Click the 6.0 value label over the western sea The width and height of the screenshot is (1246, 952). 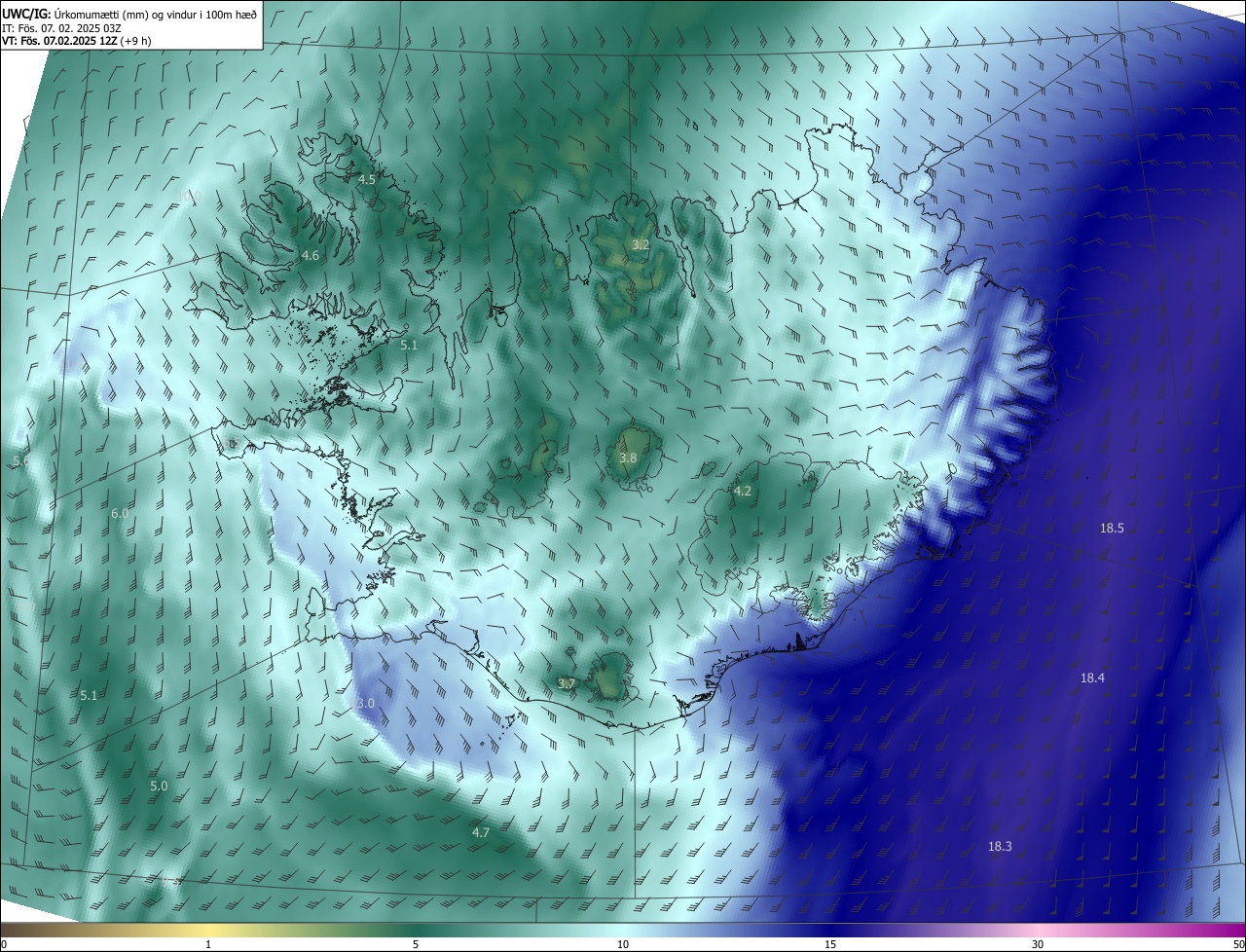[120, 513]
